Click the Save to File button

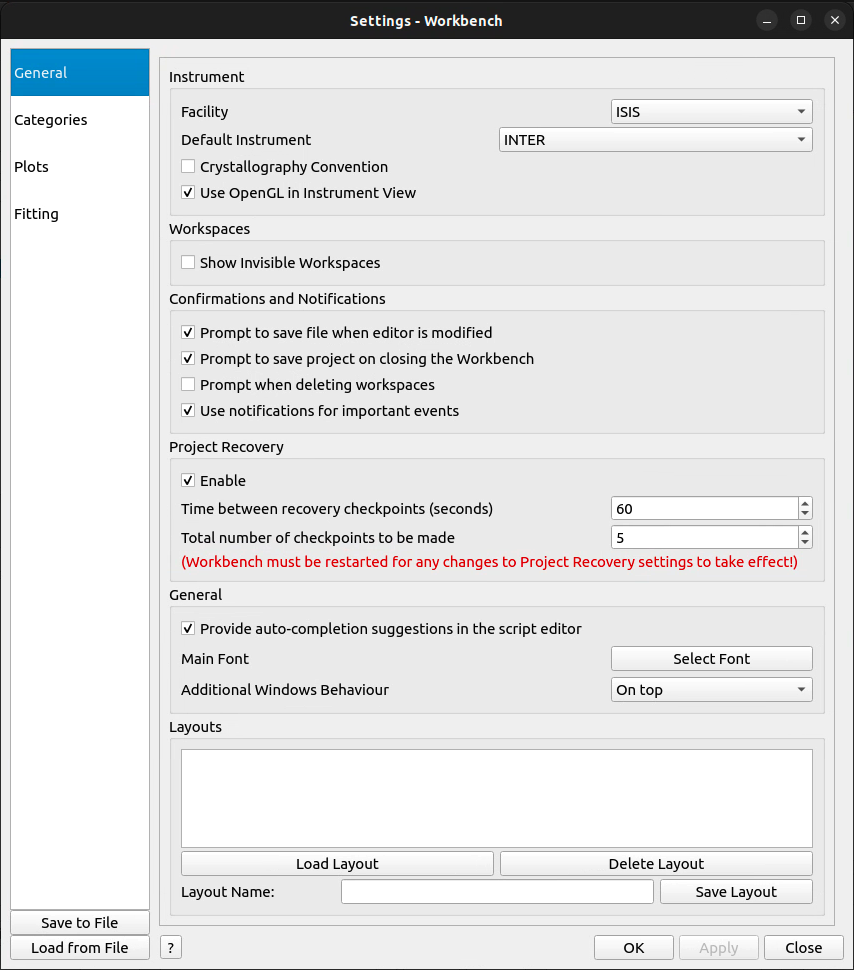pos(80,923)
